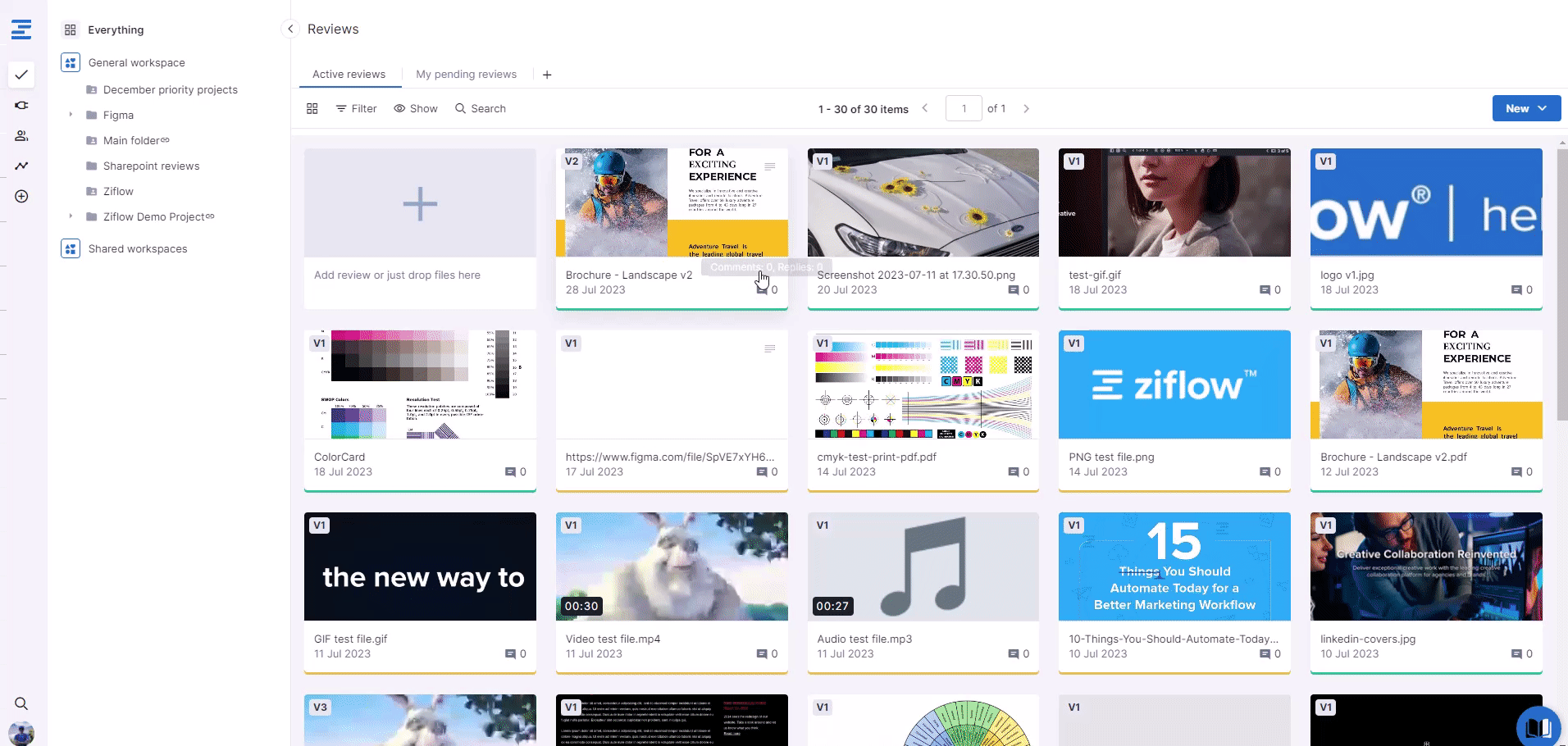Click the circled plus icon in left rail
This screenshot has height=746, width=1568.
pos(21,197)
